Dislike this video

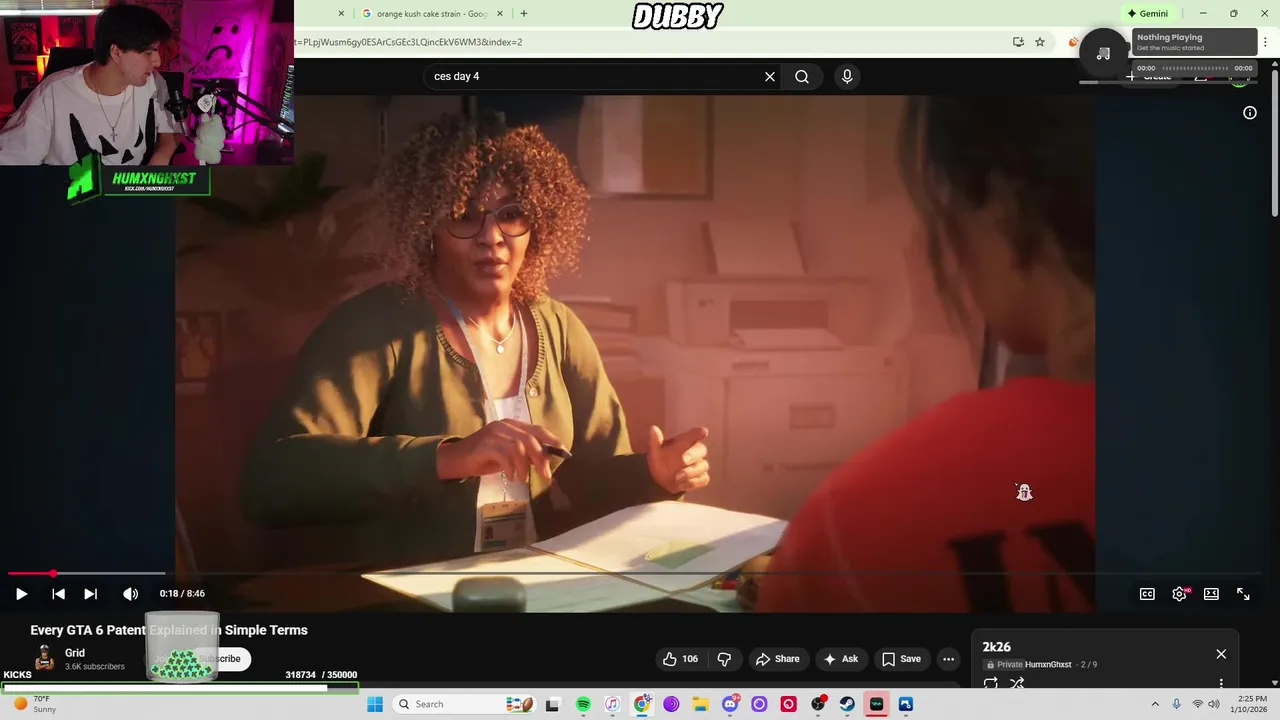pyautogui.click(x=724, y=659)
